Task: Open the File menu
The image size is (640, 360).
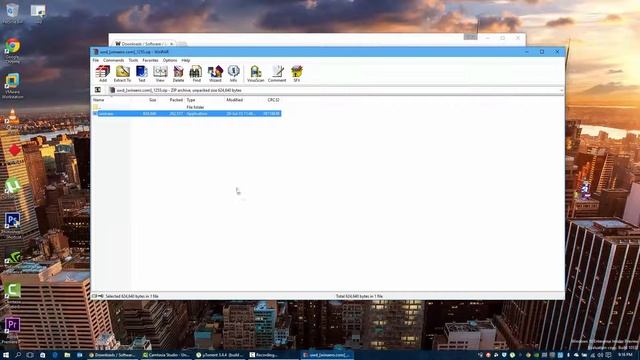Action: (96, 60)
